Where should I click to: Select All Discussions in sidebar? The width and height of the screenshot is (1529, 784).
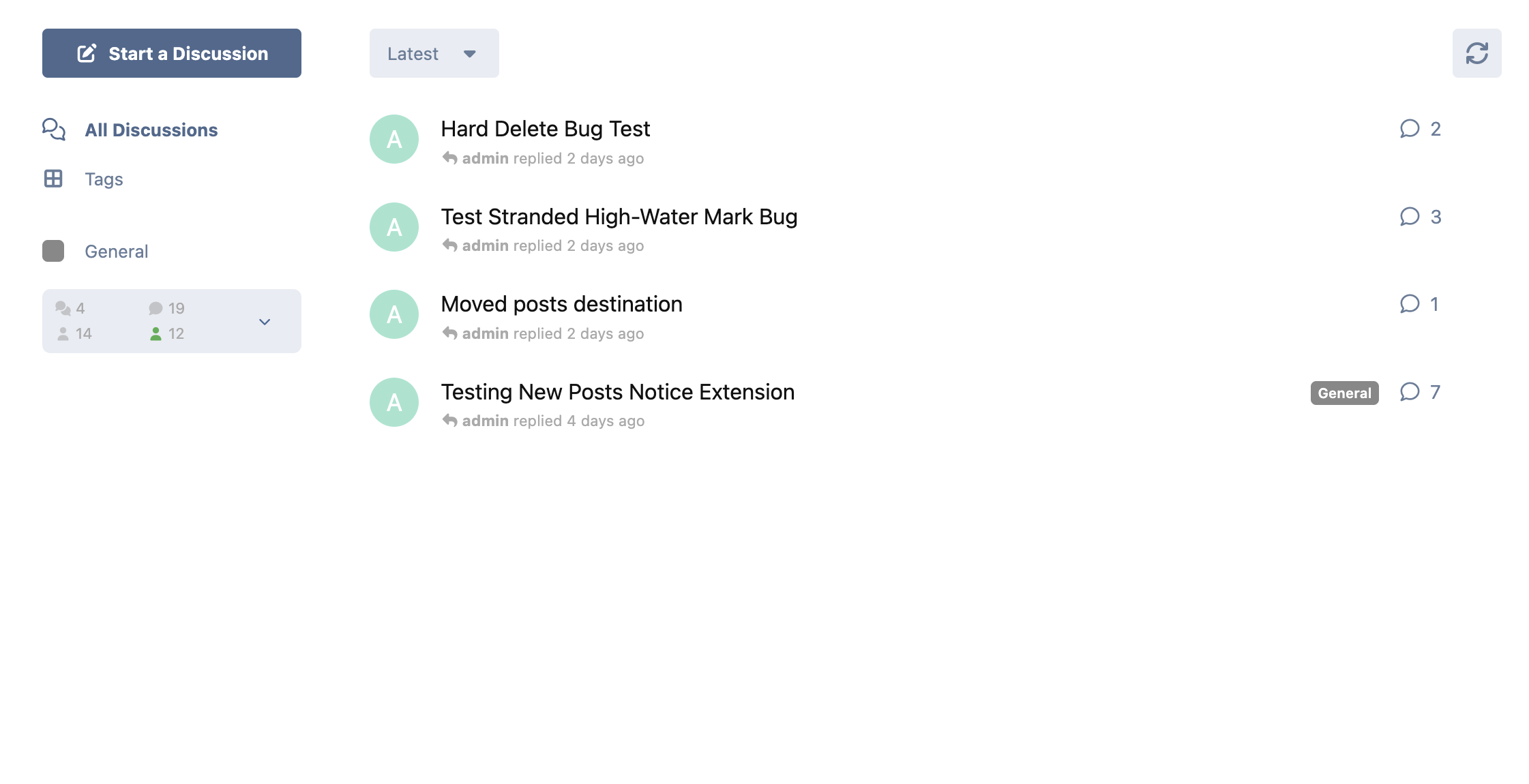(151, 130)
